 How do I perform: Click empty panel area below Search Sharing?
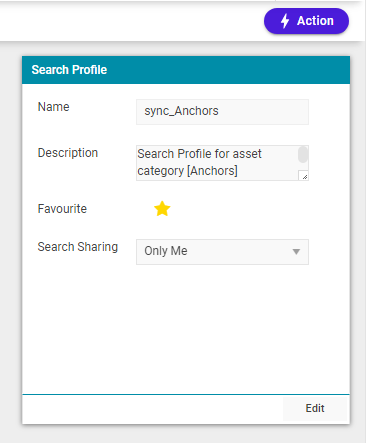pyautogui.click(x=186, y=330)
